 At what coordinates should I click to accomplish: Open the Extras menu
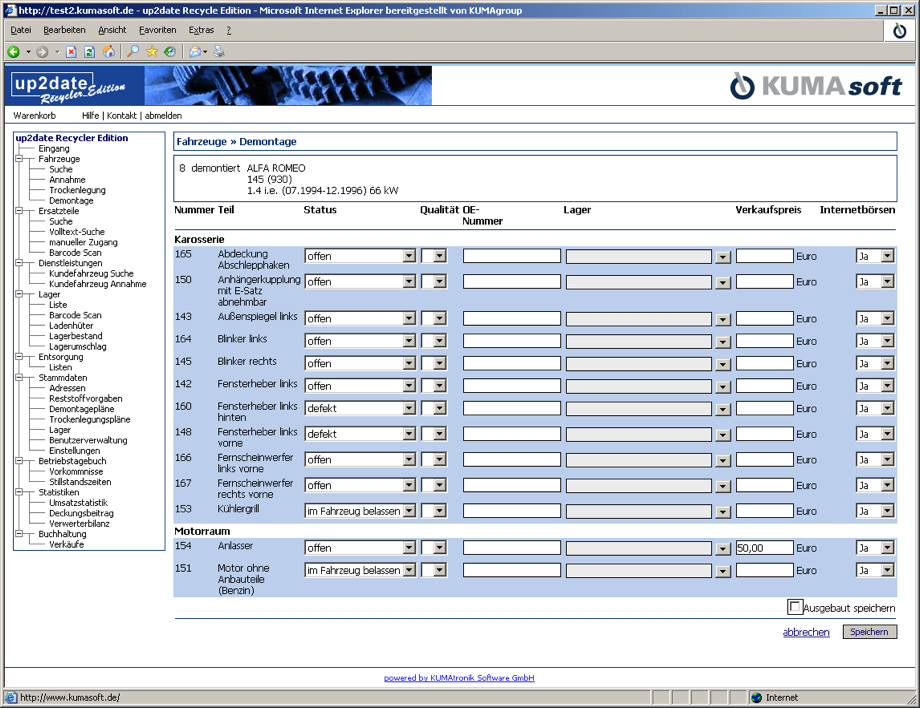coord(201,30)
